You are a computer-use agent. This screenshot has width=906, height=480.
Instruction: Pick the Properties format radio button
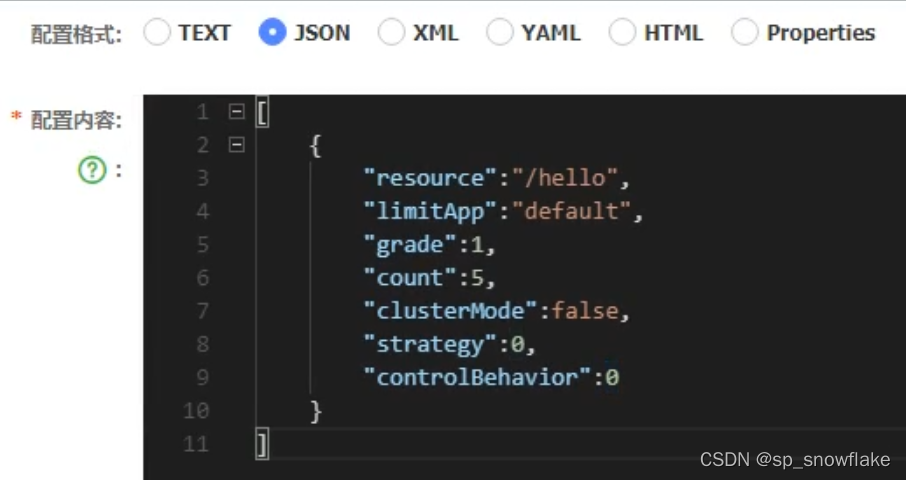point(745,32)
